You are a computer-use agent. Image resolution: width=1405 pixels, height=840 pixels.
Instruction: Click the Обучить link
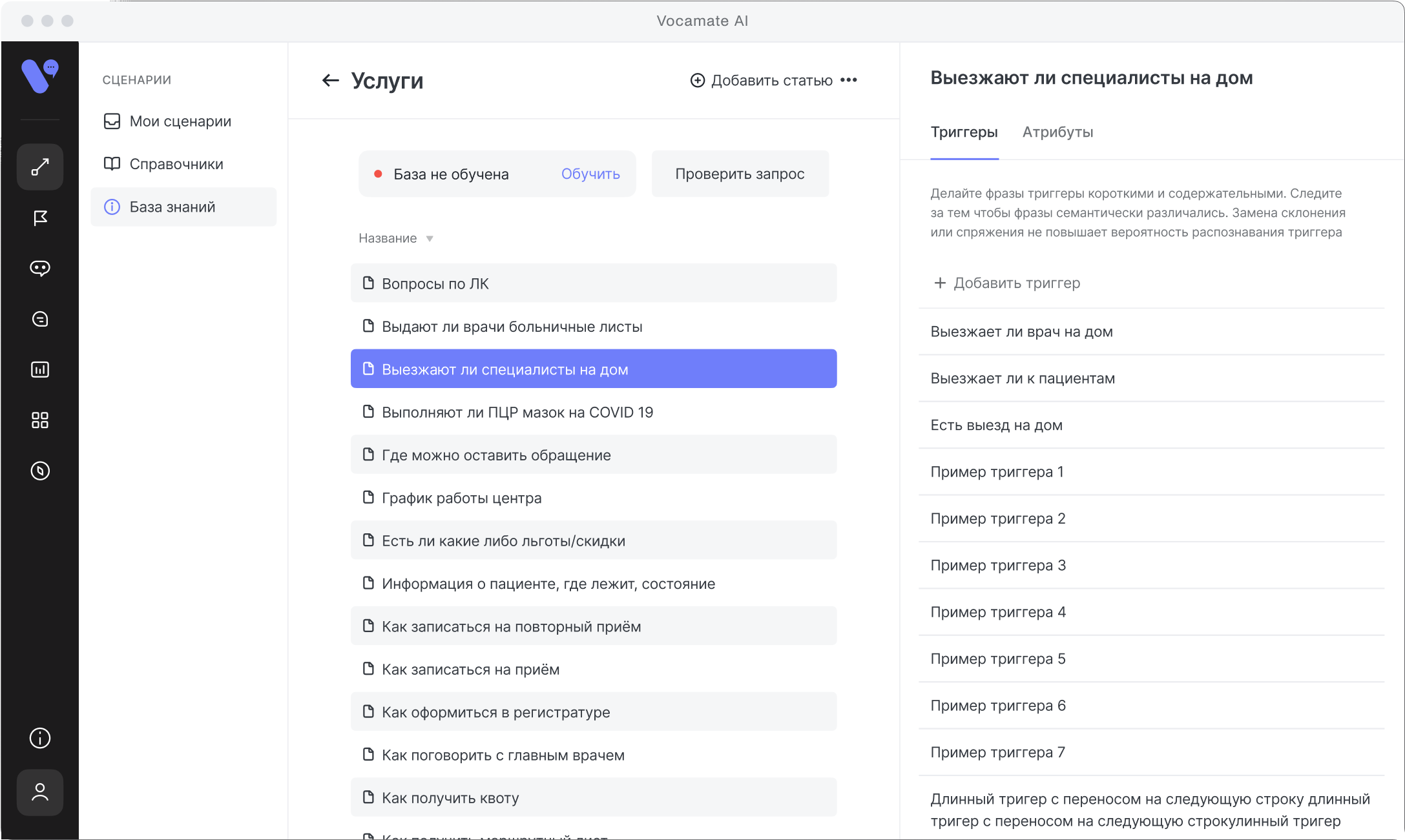pyautogui.click(x=590, y=174)
